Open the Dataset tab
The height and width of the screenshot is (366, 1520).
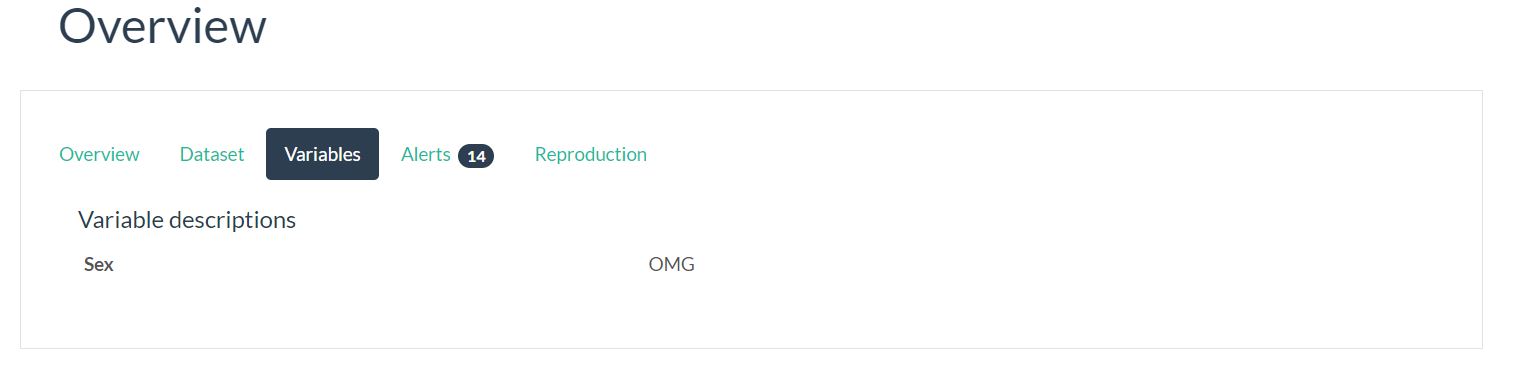212,154
